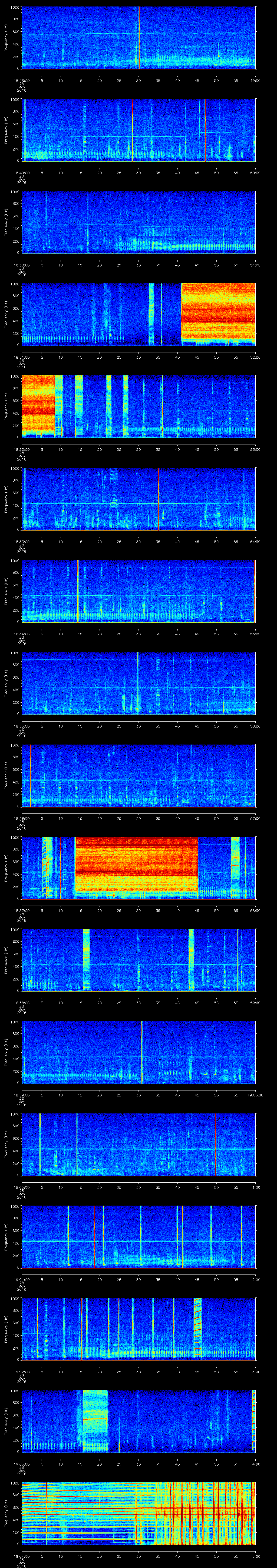Viewport: 277px width, 1568px height.
Task: Click the 18:57:00 start time label
Action: pyautogui.click(x=21, y=910)
